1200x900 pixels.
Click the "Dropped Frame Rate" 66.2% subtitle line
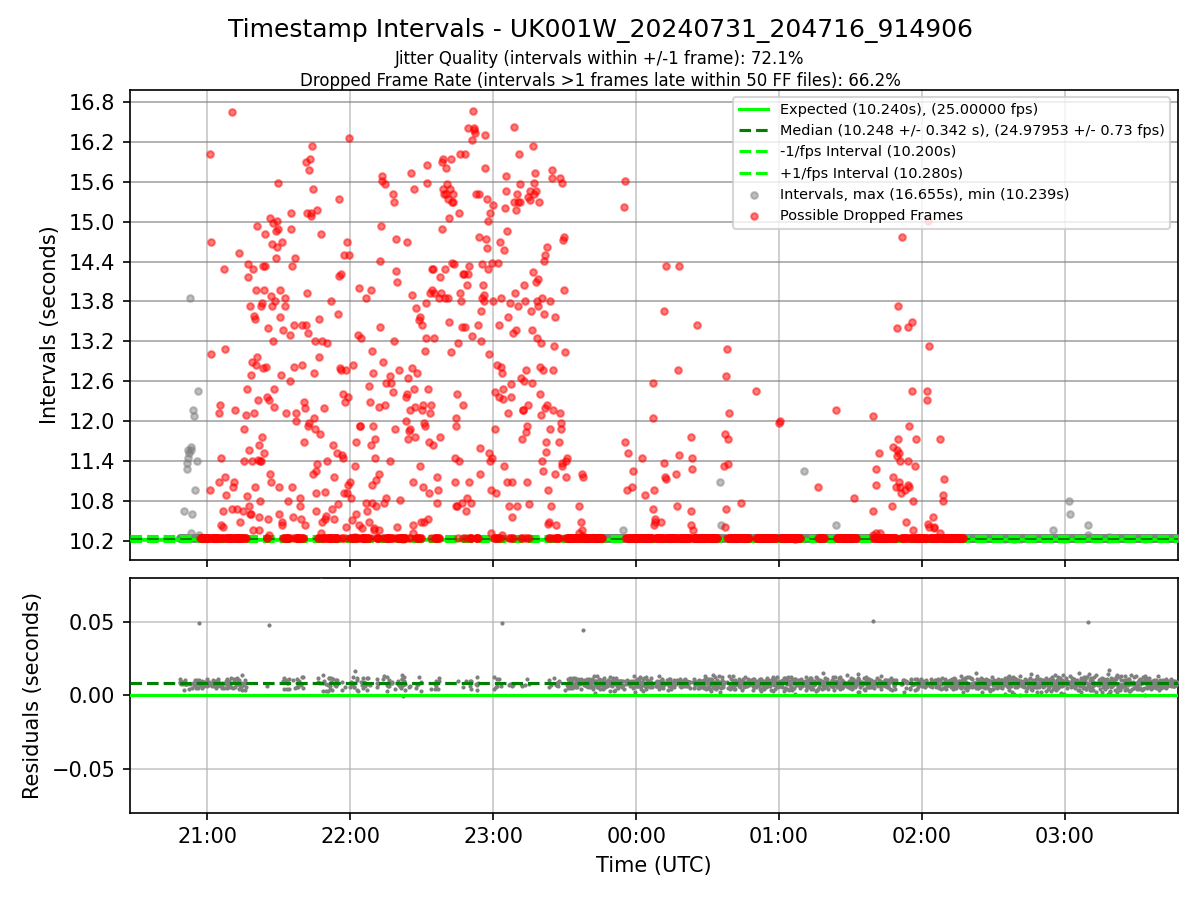coord(600,80)
